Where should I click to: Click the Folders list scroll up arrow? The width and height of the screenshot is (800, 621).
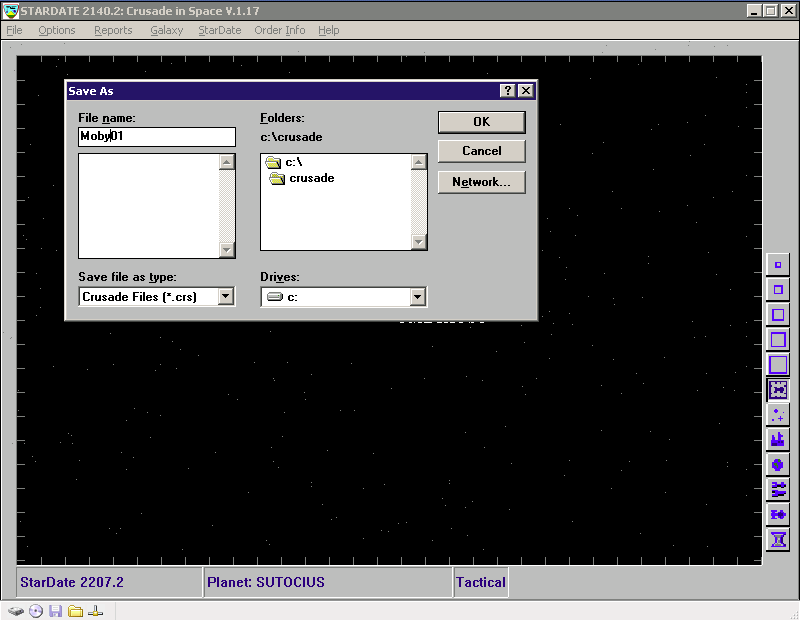(418, 162)
